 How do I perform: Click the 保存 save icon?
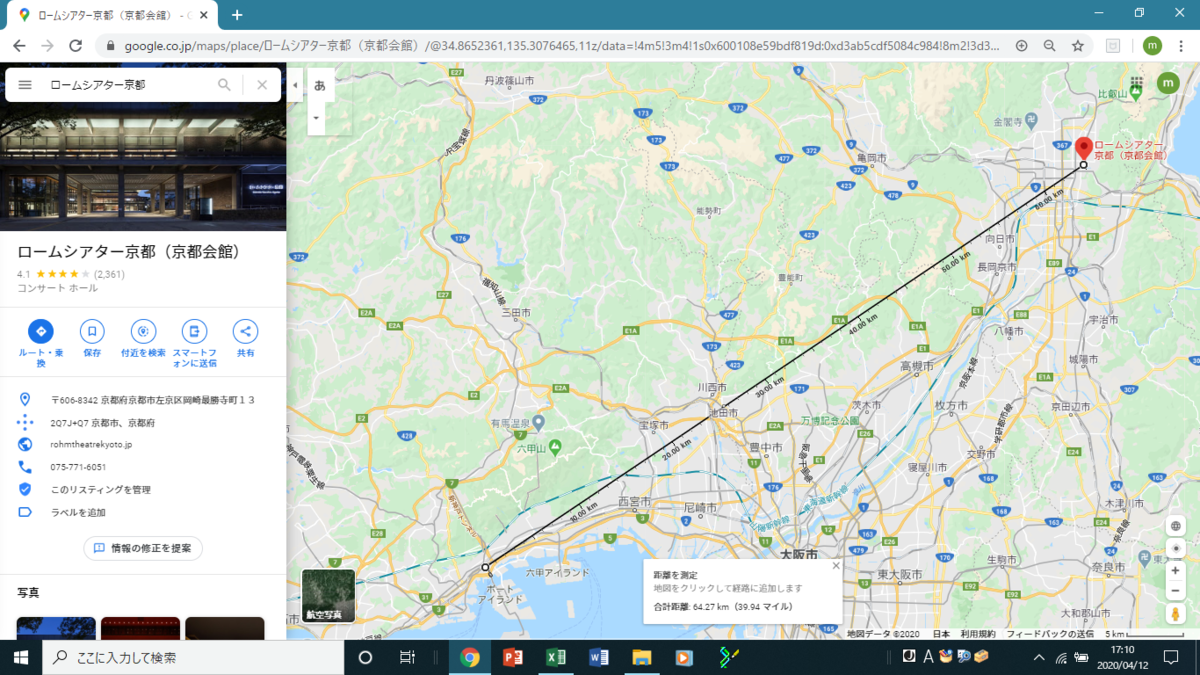point(92,331)
